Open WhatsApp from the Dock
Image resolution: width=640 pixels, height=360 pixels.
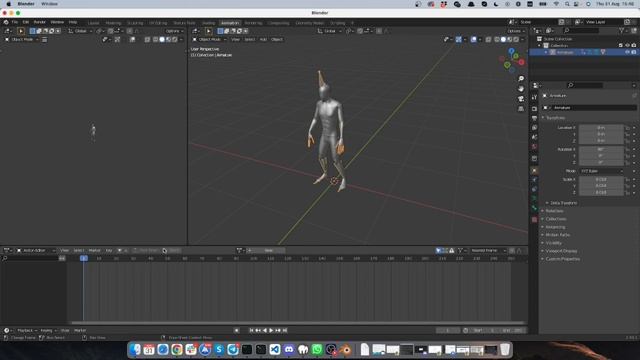[x=317, y=349]
